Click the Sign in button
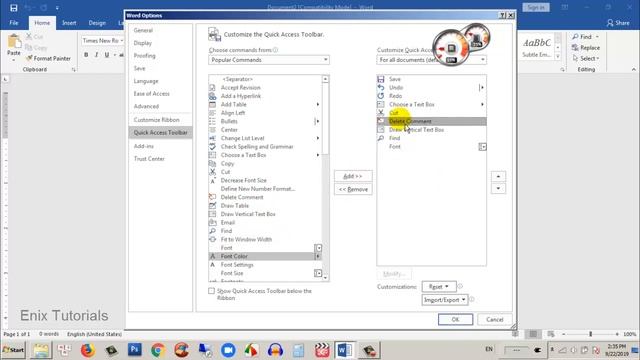This screenshot has width=640, height=360. [536, 7]
